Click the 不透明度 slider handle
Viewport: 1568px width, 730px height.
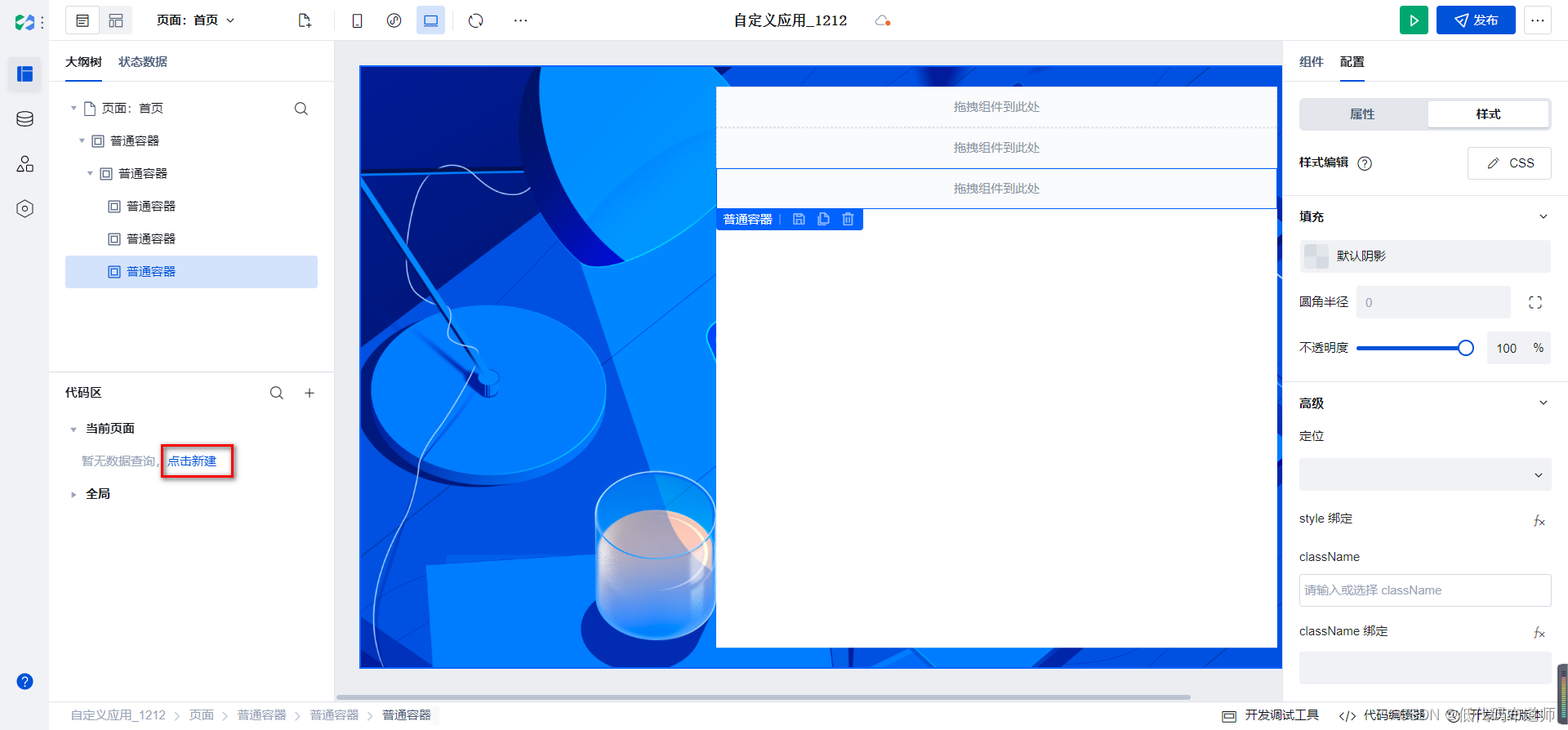[1466, 348]
